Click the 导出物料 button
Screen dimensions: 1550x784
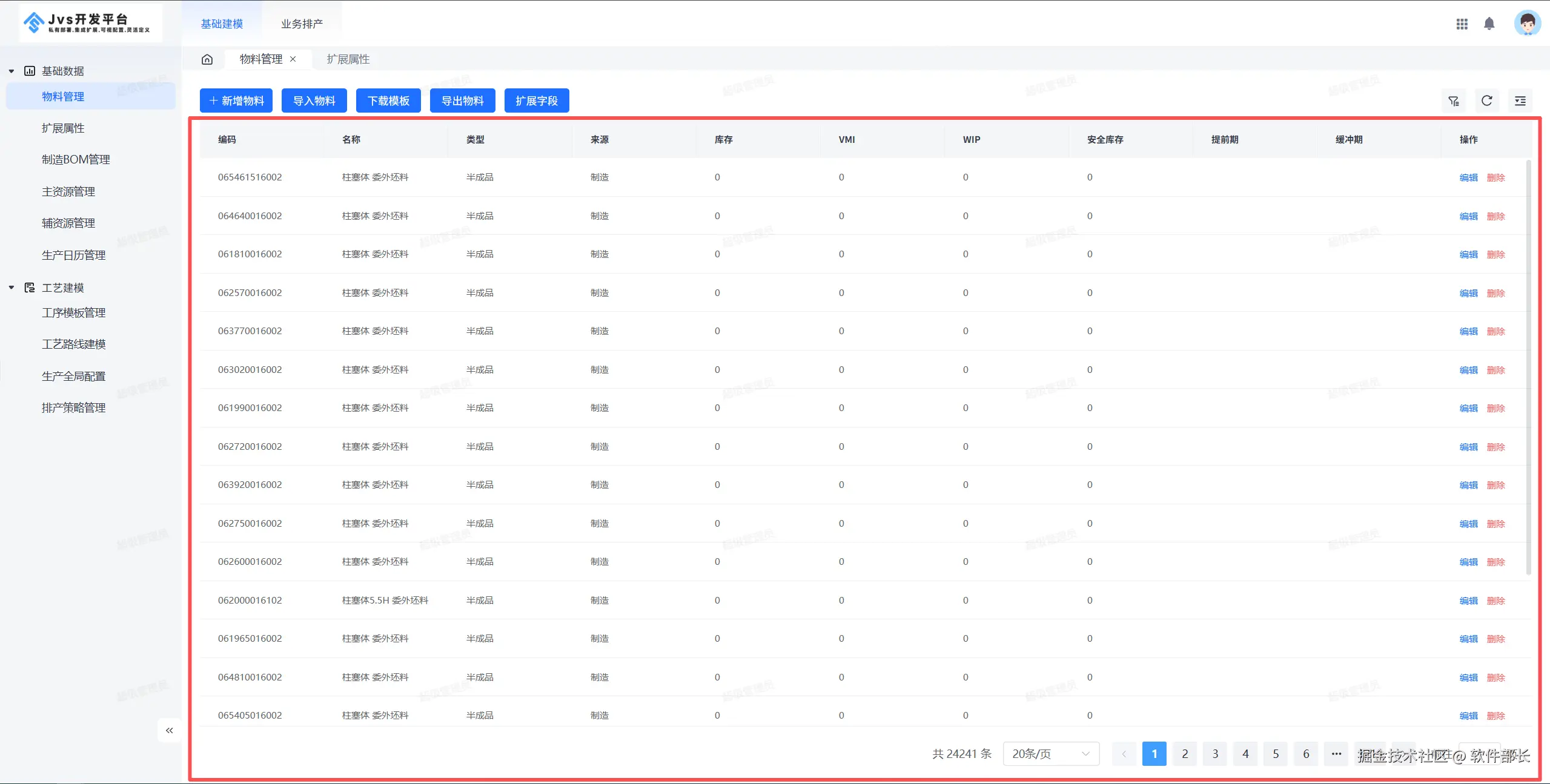point(462,101)
